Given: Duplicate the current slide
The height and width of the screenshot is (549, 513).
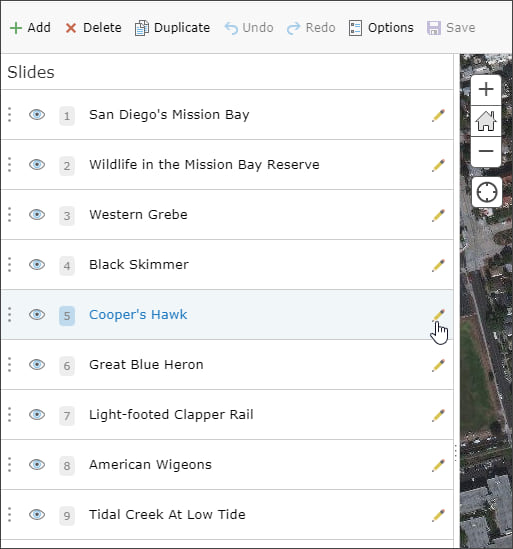Looking at the screenshot, I should (173, 28).
